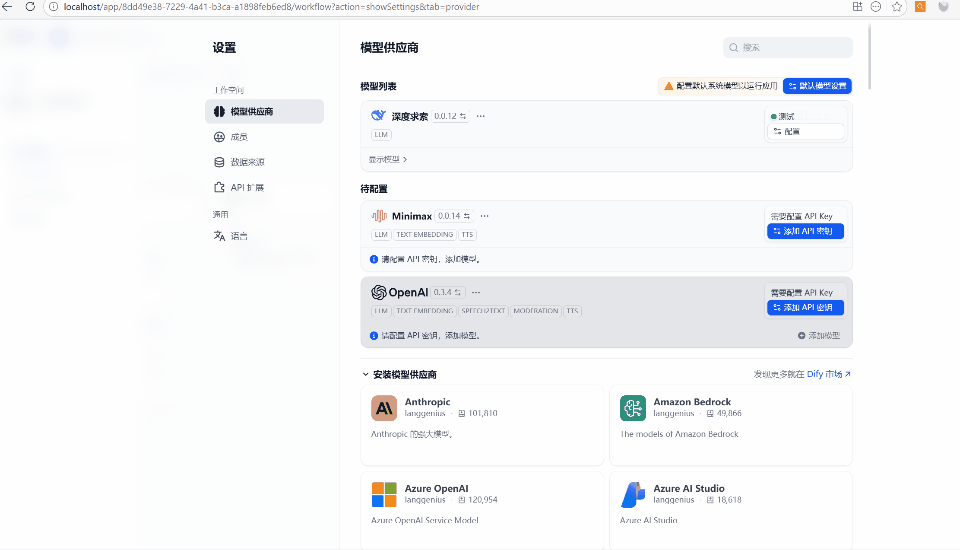The image size is (960, 550).
Task: Switch 深度求索 version 0.0.12
Action: pyautogui.click(x=450, y=116)
